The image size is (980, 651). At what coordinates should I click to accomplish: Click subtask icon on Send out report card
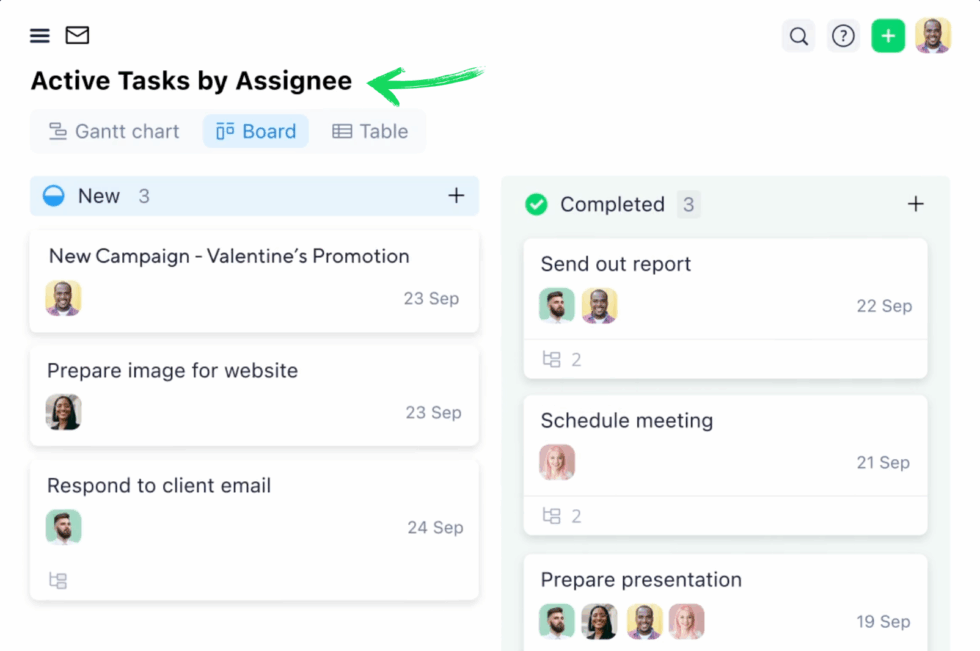tap(551, 359)
